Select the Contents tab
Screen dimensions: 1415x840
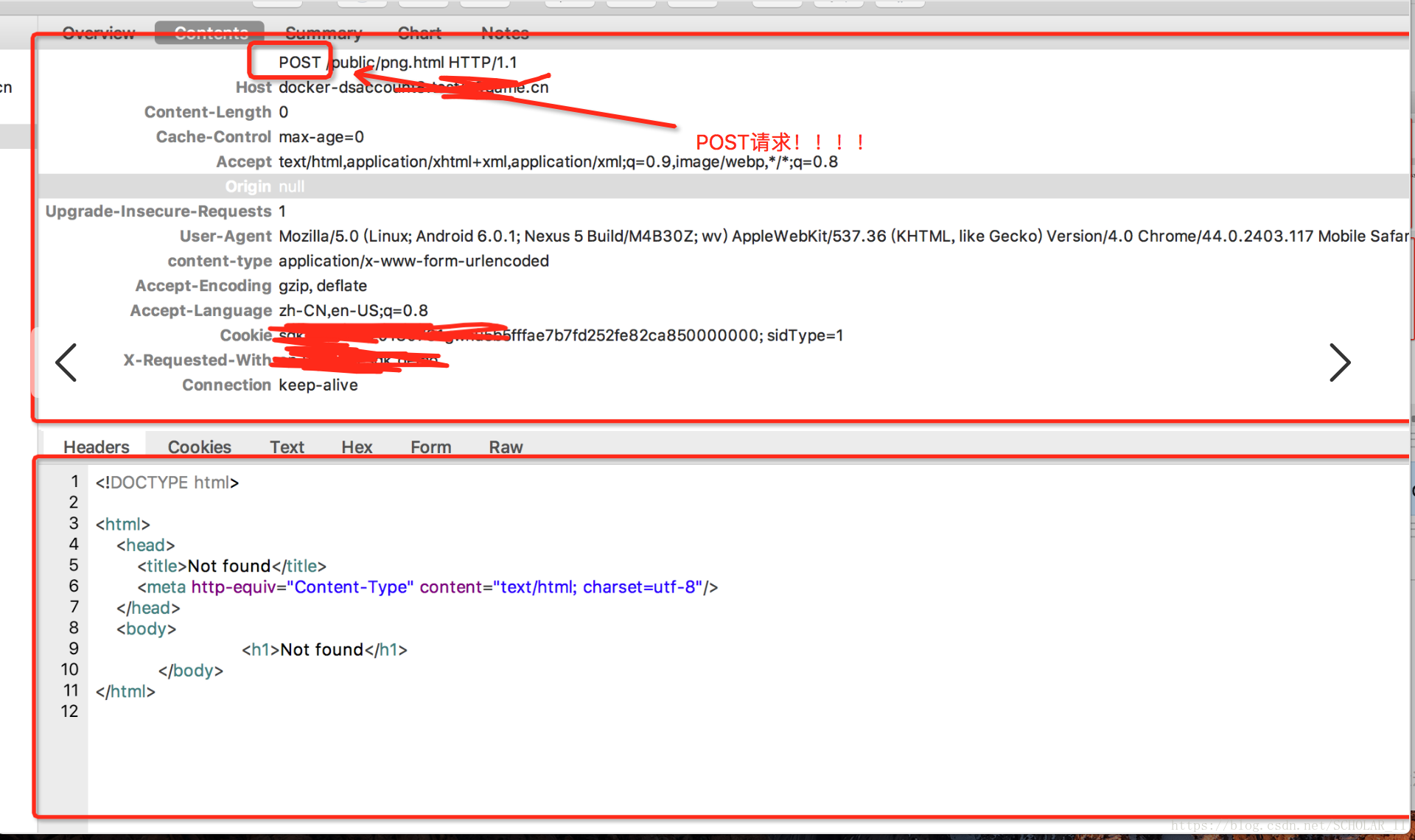(x=210, y=32)
